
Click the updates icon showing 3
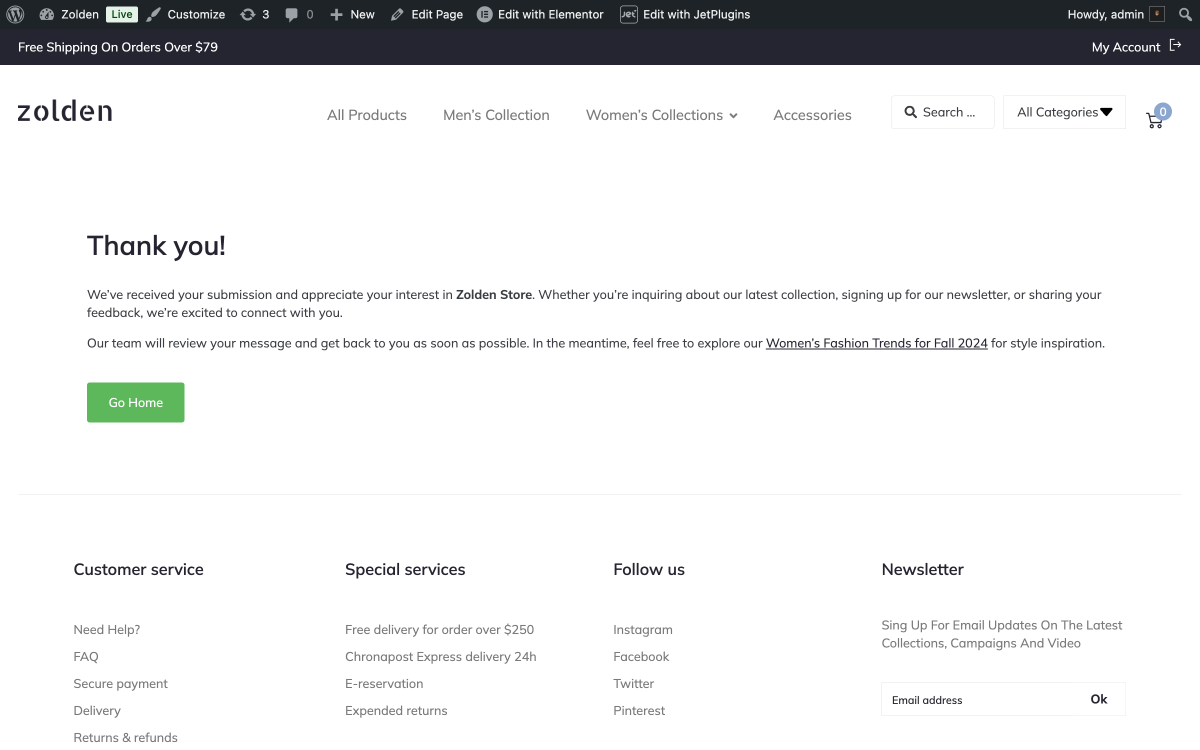tap(250, 14)
